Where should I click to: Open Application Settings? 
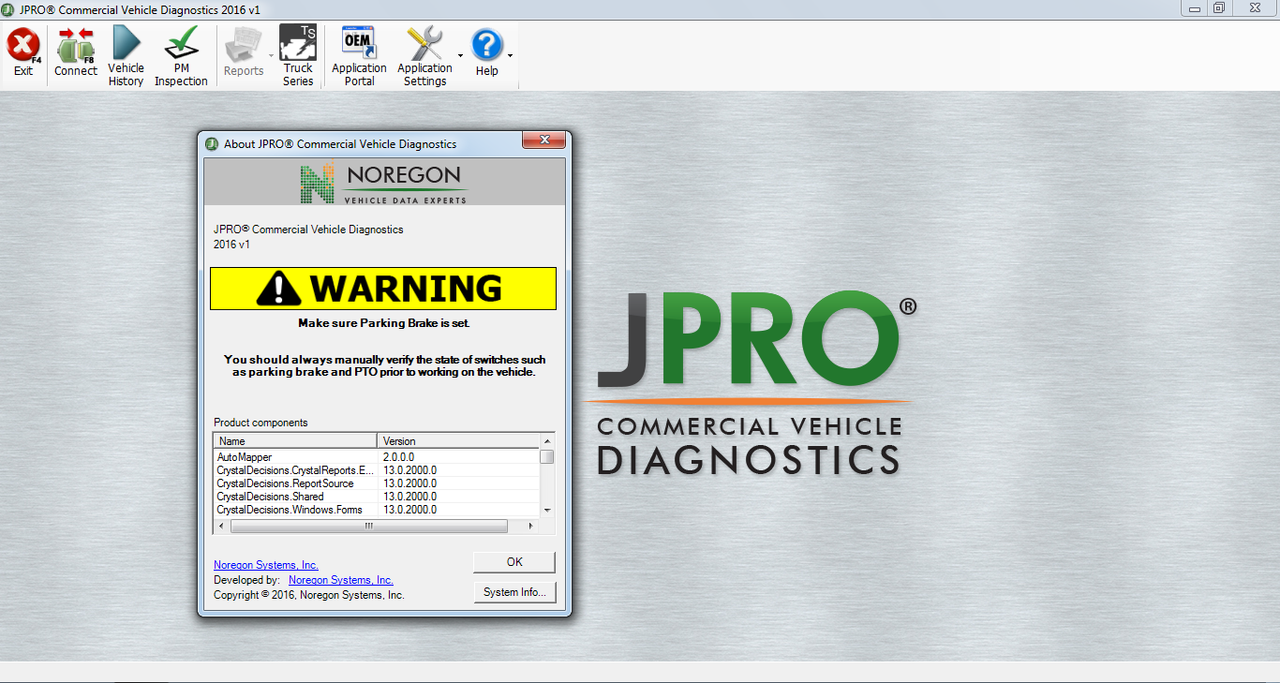pos(425,56)
